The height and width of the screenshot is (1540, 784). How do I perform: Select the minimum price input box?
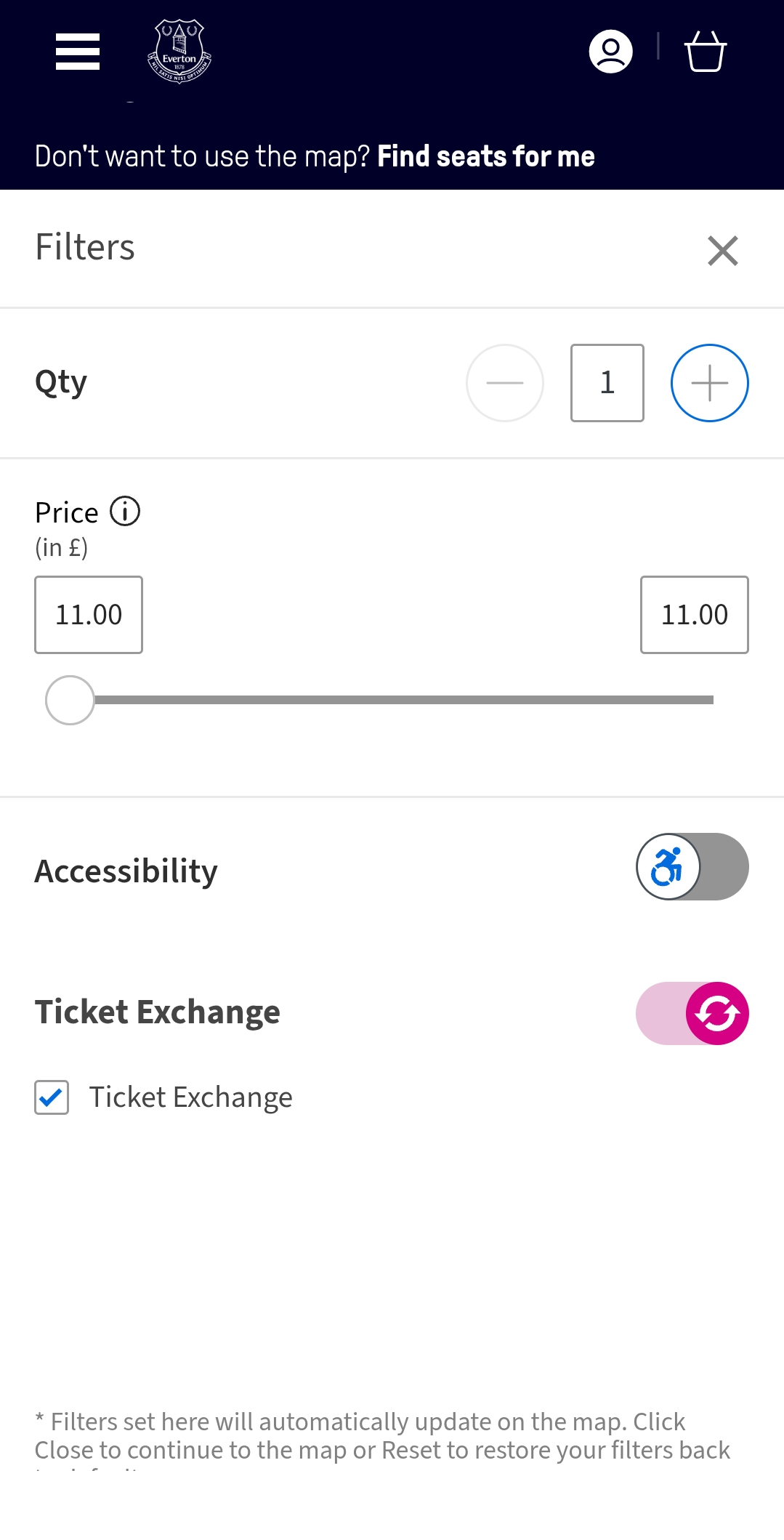click(89, 615)
